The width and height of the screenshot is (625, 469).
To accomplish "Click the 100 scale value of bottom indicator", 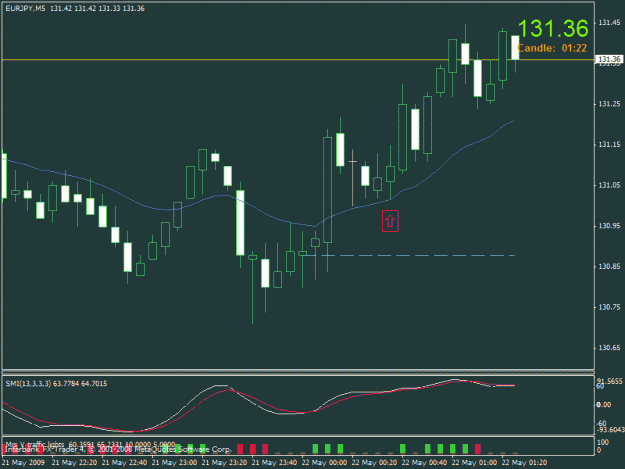I will [603, 442].
